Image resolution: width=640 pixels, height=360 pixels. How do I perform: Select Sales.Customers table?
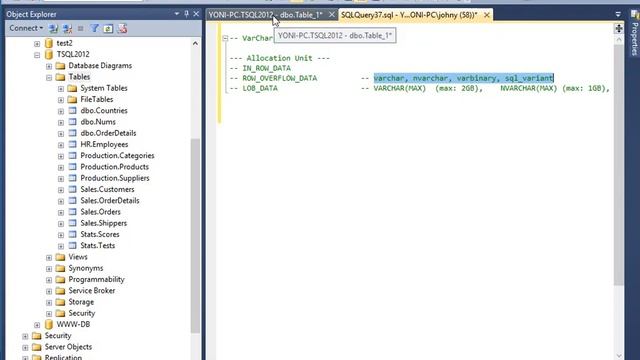(107, 189)
